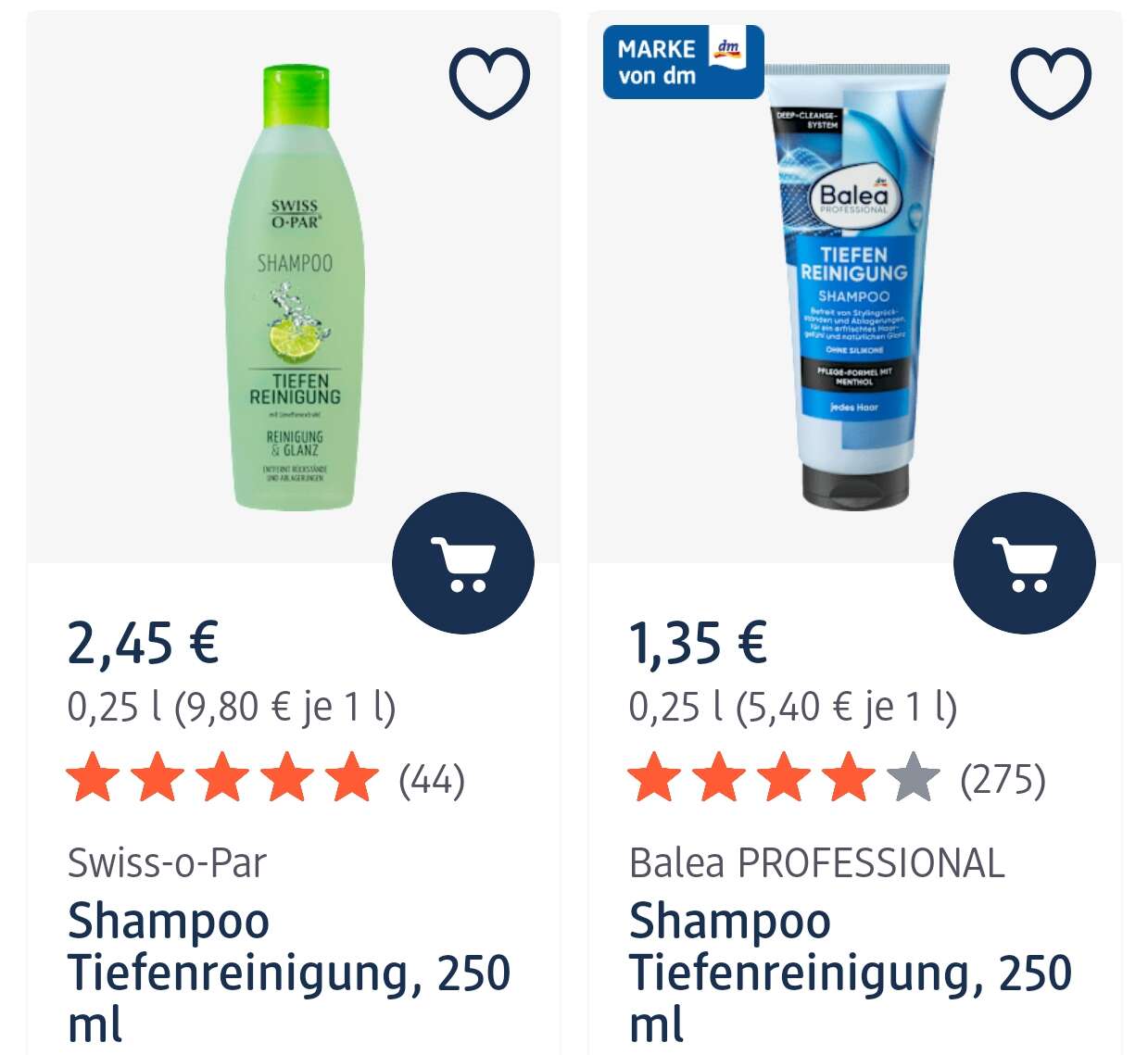Open Balea Shampoo Tiefenreinigung title
Viewport: 1148px width, 1055px height.
tap(850, 973)
